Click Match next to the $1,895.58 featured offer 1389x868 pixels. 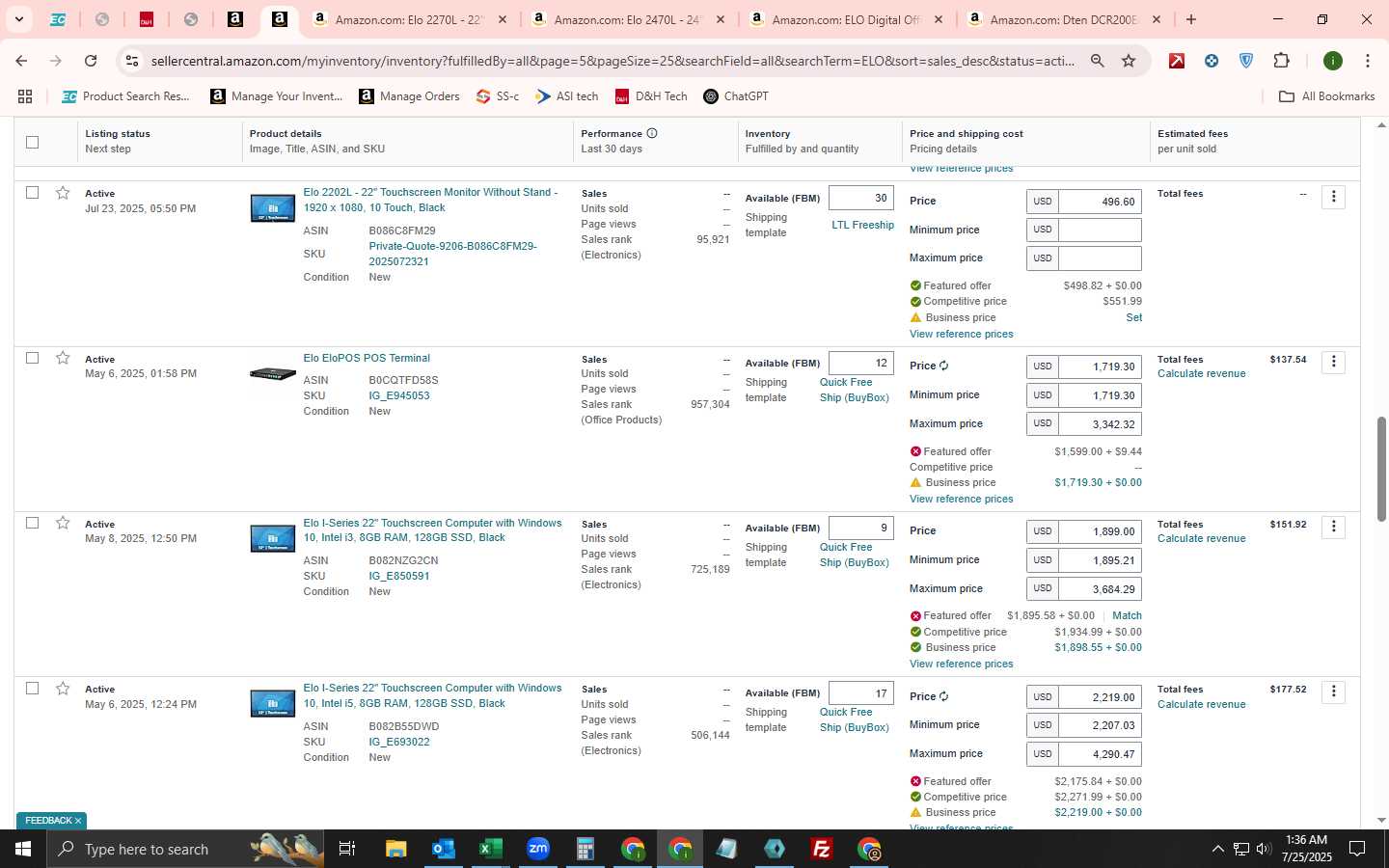[x=1127, y=615]
